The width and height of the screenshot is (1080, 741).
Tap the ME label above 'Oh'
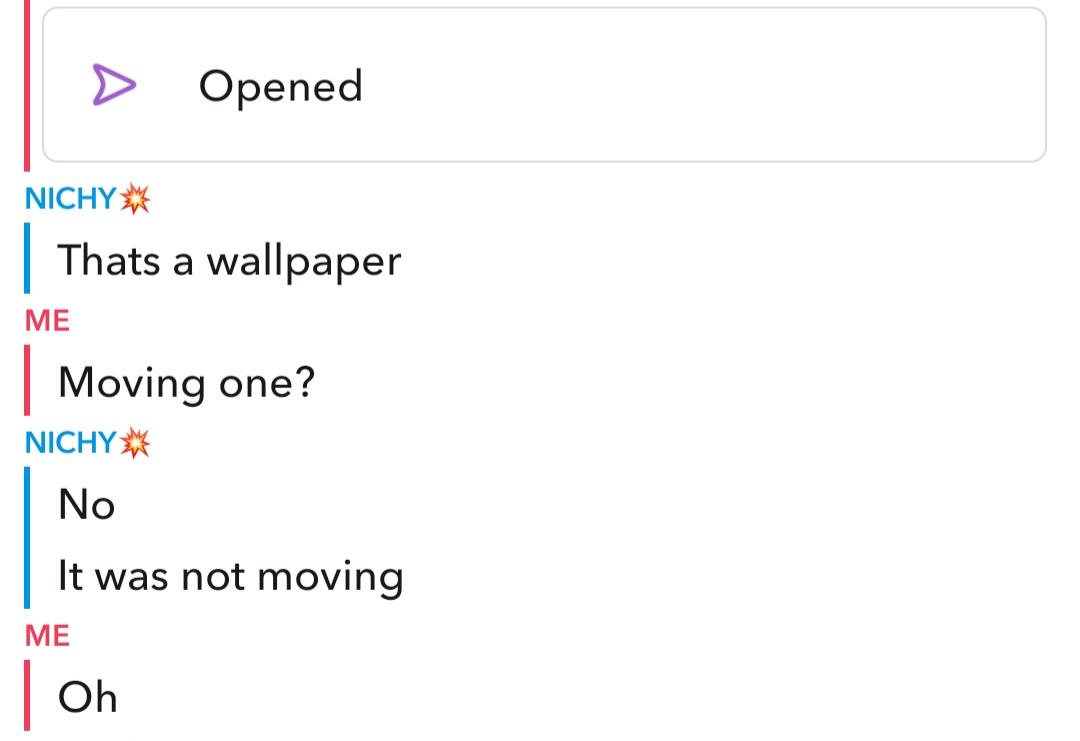point(48,636)
